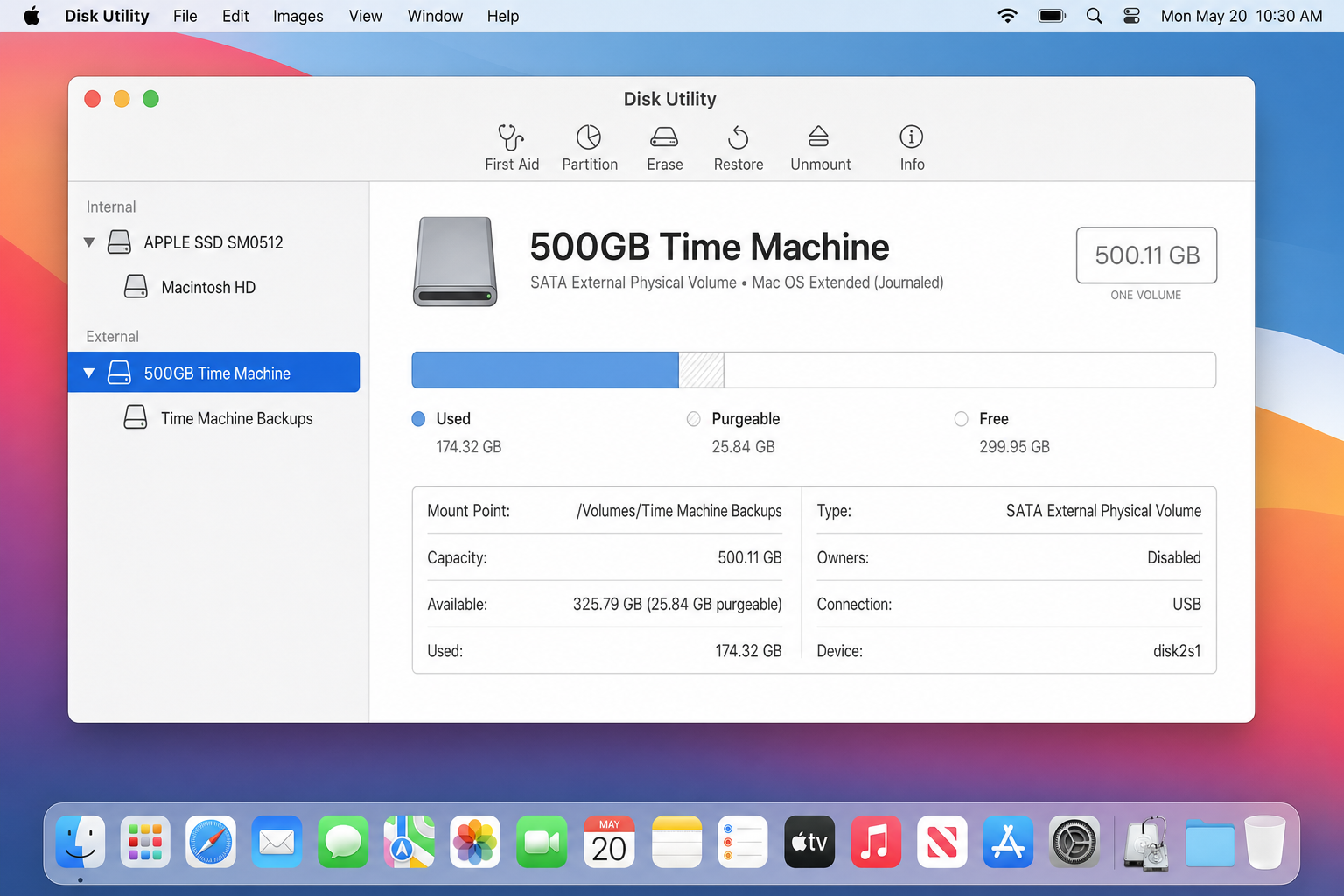Open Photos from the Dock
This screenshot has width=1344, height=896.
coord(475,842)
